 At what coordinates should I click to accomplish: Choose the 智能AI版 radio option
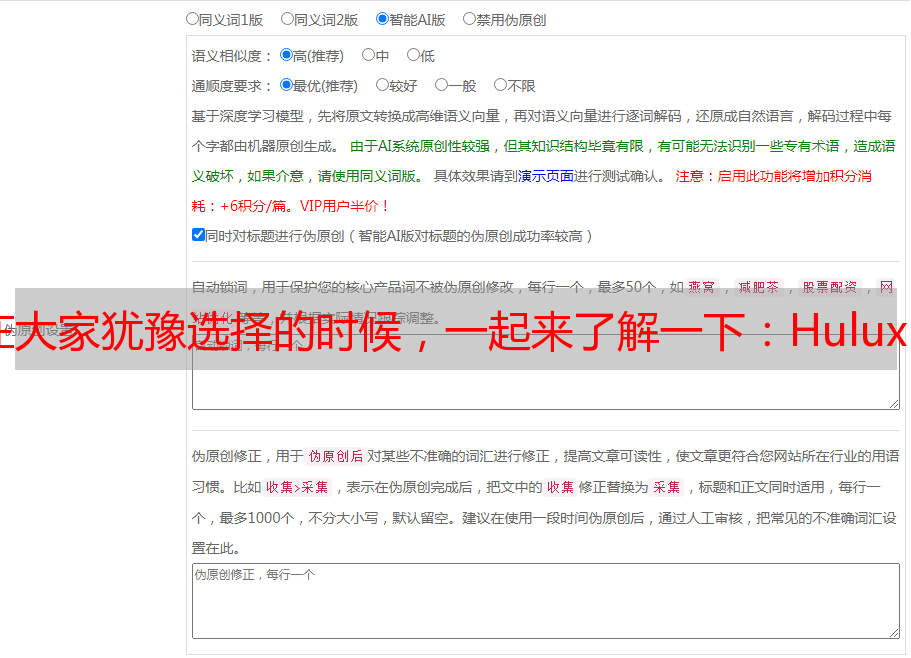tap(382, 19)
